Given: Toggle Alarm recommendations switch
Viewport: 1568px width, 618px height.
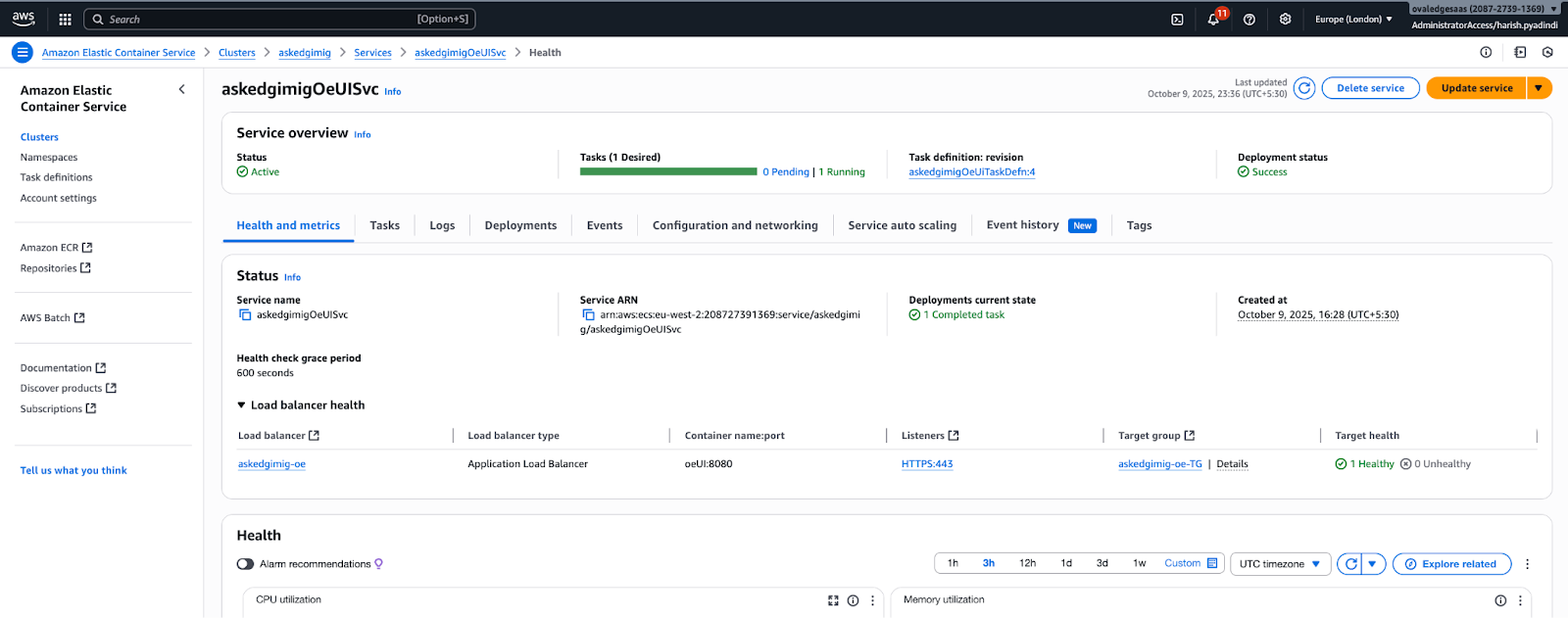Looking at the screenshot, I should 245,564.
